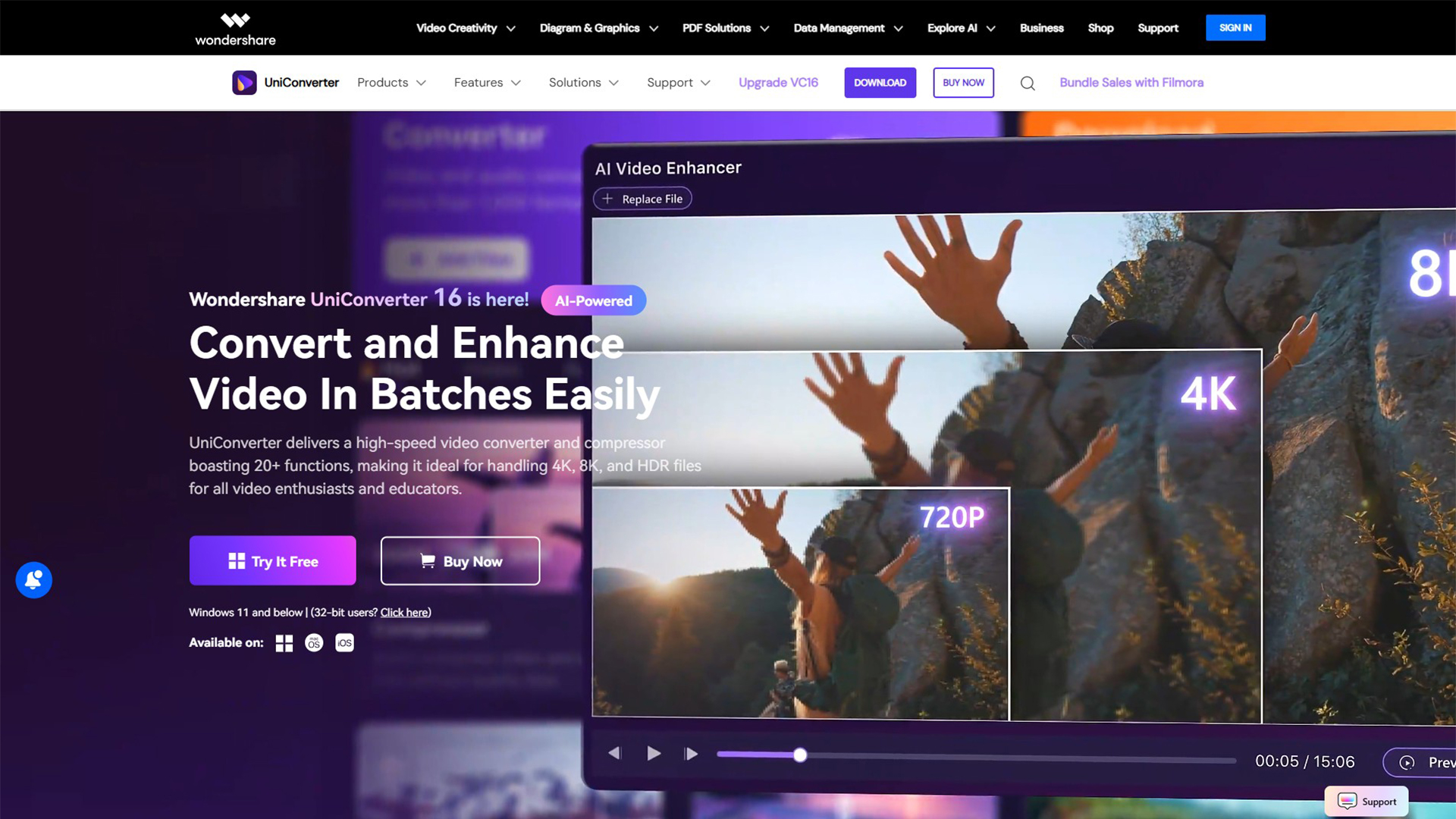Click the play button in the video player
This screenshot has height=819, width=1456.
tap(654, 754)
